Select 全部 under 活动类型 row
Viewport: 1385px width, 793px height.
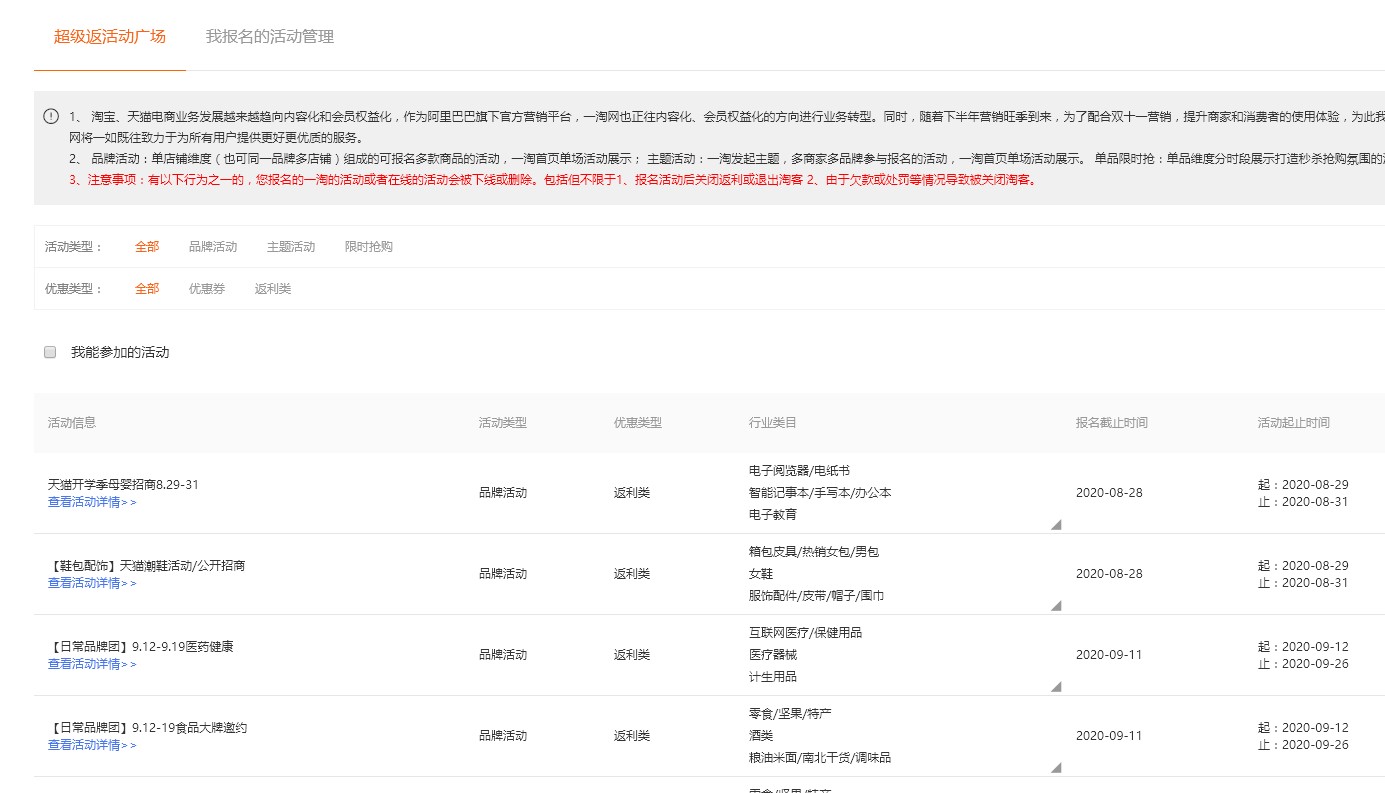[147, 246]
